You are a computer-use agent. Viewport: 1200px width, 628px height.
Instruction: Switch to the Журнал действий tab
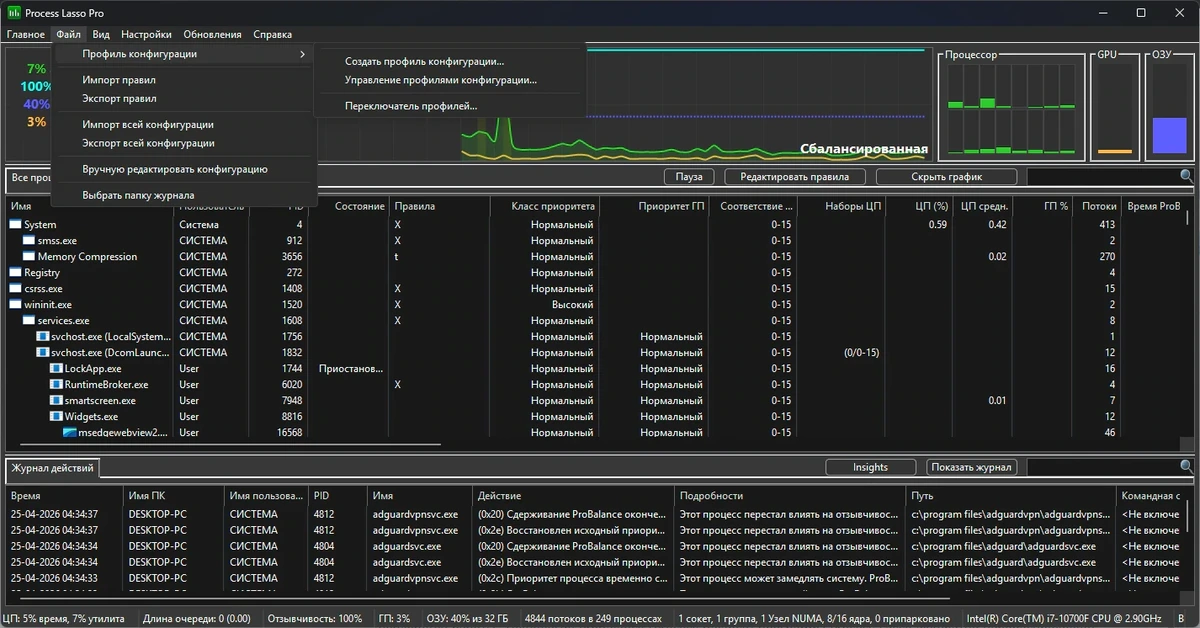52,468
